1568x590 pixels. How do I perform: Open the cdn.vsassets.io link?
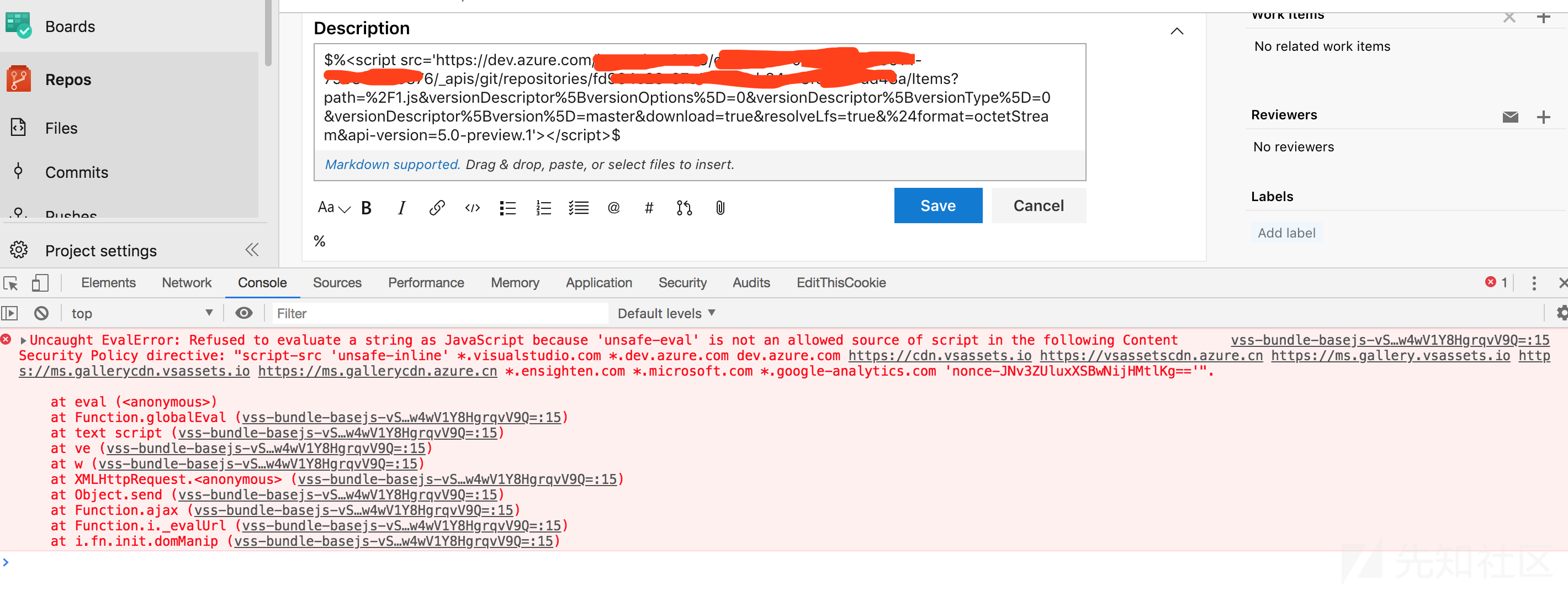coord(940,356)
